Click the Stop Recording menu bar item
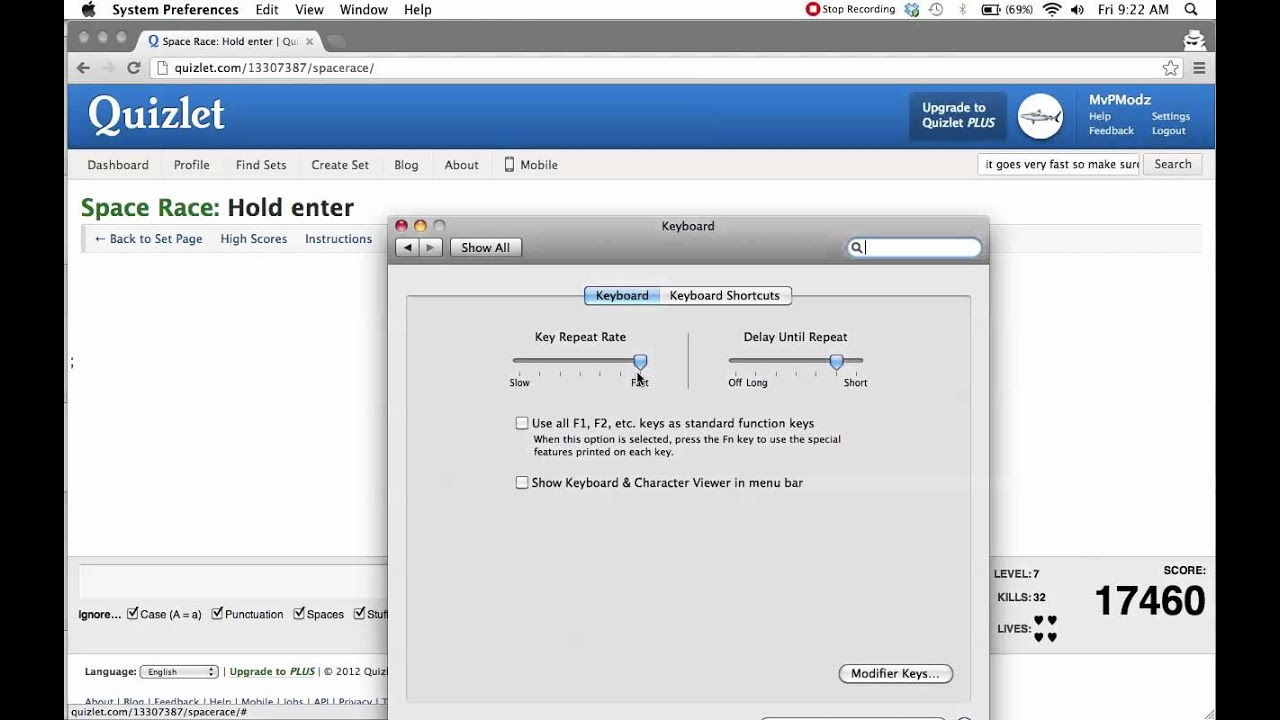Viewport: 1280px width, 720px height. (x=850, y=10)
